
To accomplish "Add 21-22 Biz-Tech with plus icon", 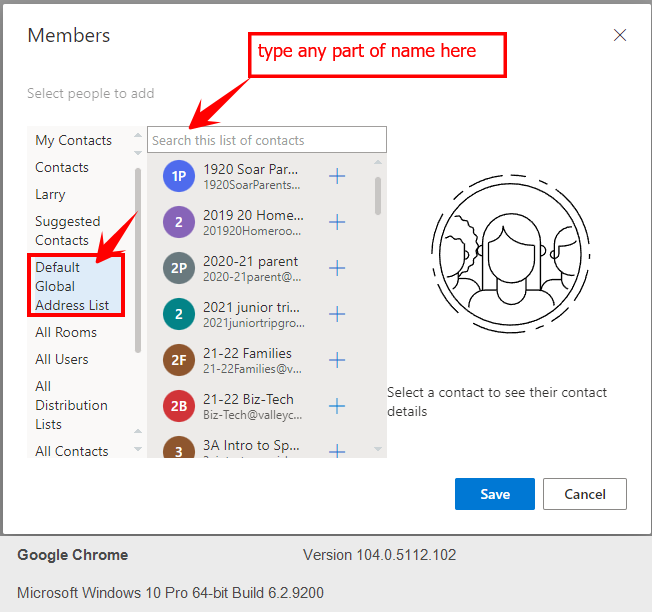I will click(337, 406).
